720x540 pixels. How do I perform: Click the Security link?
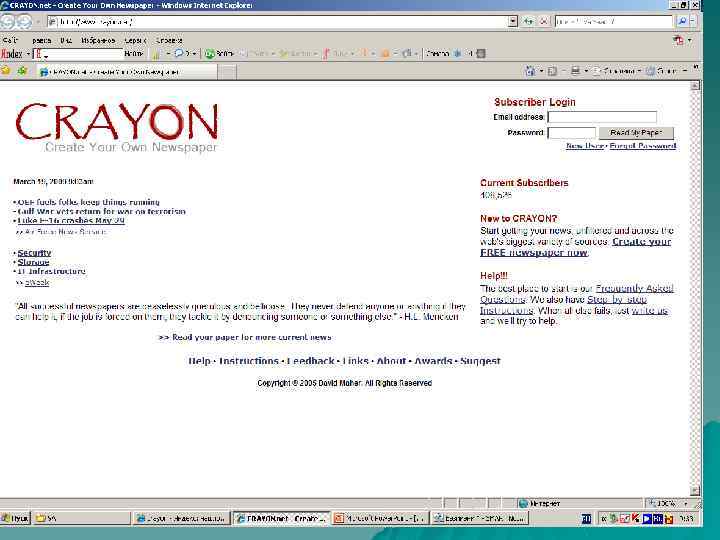tap(34, 253)
